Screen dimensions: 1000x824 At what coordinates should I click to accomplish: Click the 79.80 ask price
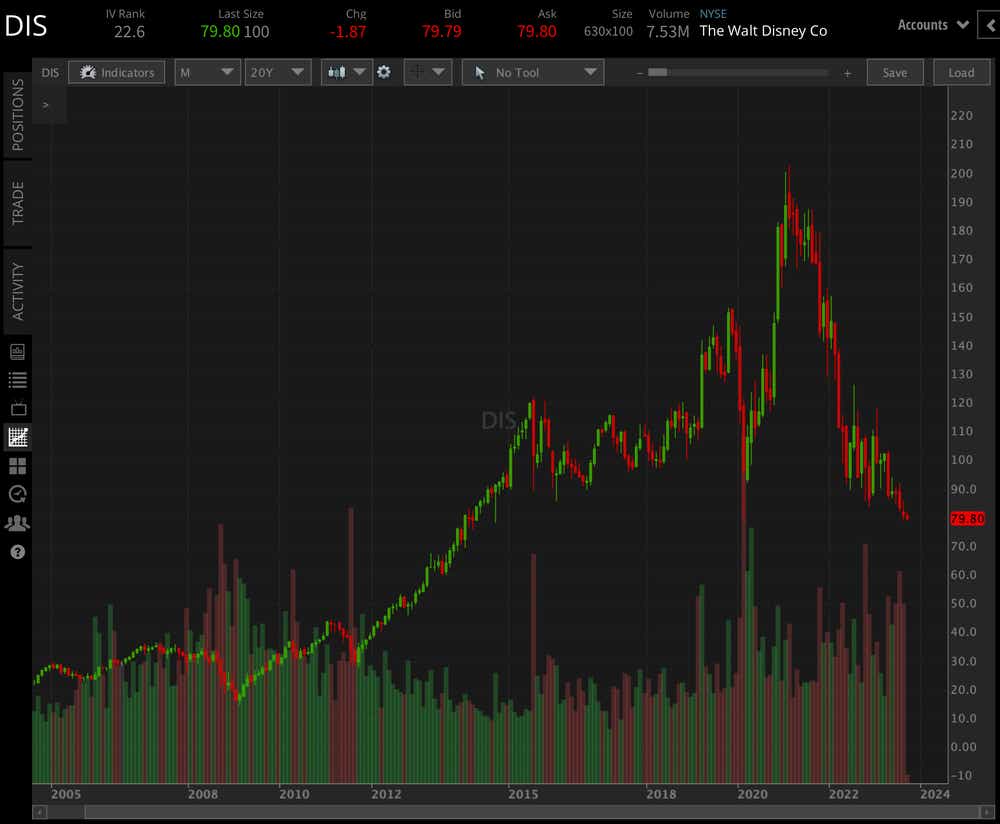[x=537, y=31]
